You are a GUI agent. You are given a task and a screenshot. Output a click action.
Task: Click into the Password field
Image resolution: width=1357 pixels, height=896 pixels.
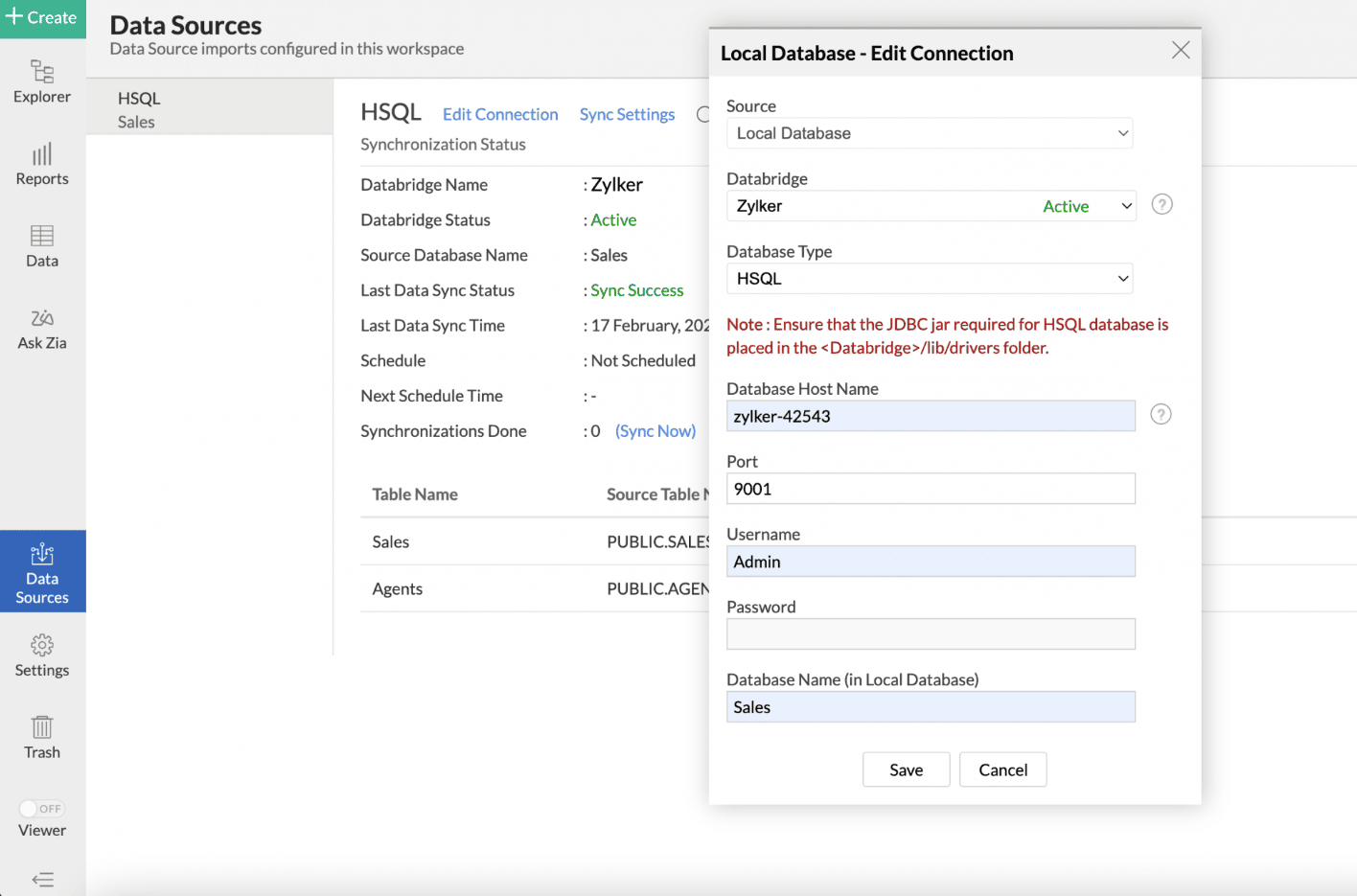(x=930, y=633)
